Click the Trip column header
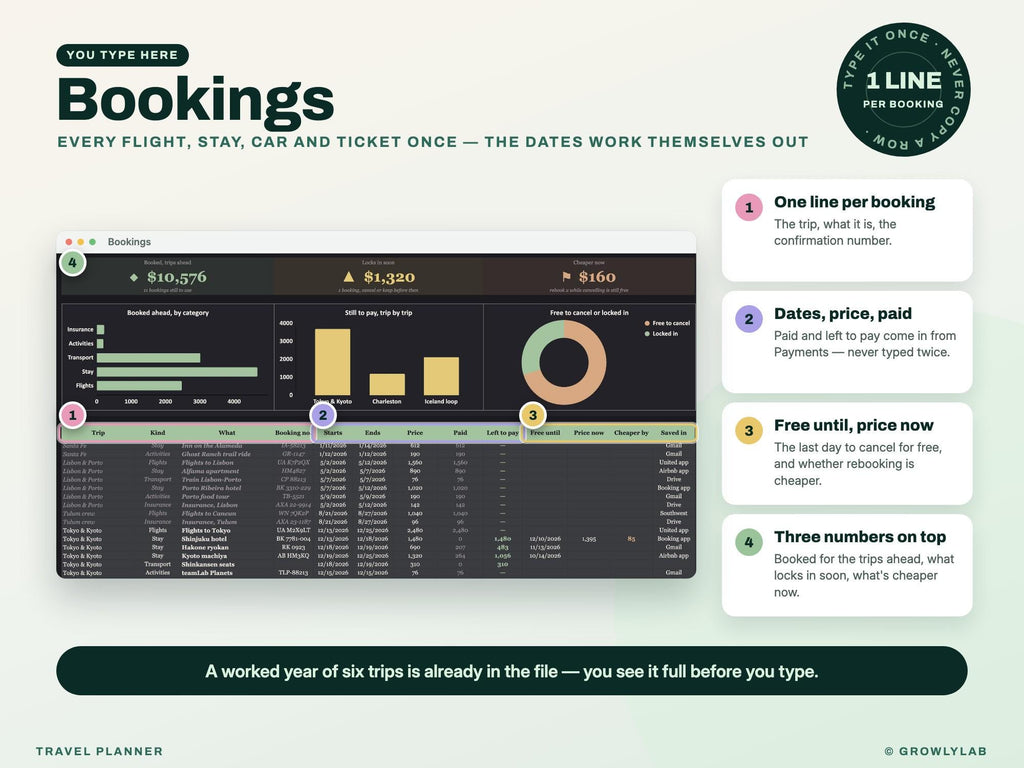The width and height of the screenshot is (1024, 768). coord(98,433)
